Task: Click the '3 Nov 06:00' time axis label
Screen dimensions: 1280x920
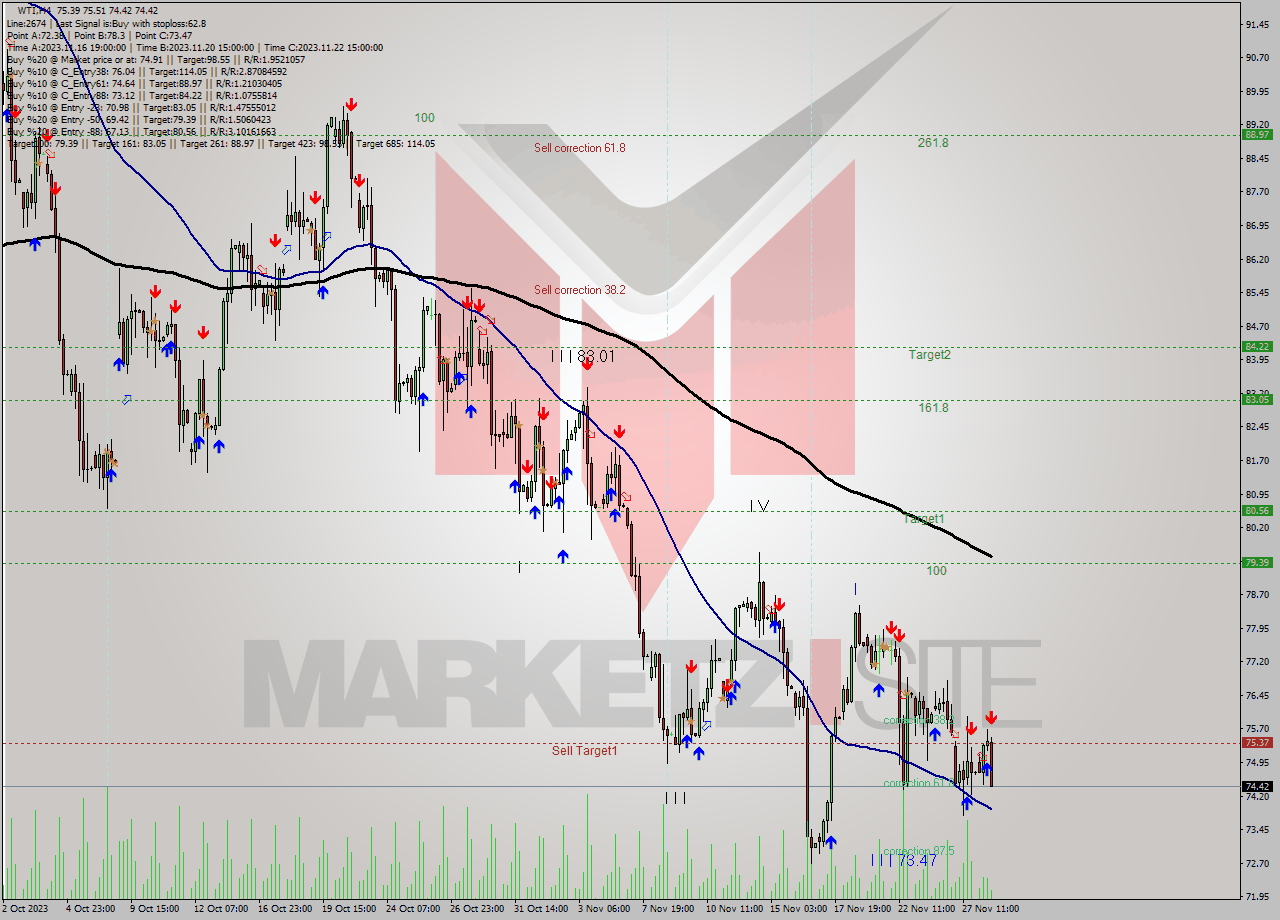Action: (604, 909)
